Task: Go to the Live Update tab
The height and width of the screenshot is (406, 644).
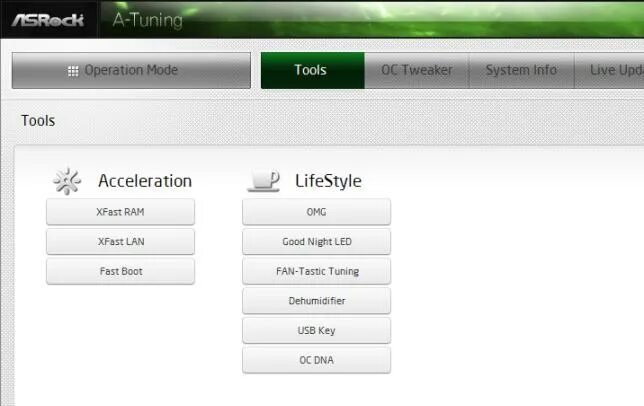Action: (609, 70)
